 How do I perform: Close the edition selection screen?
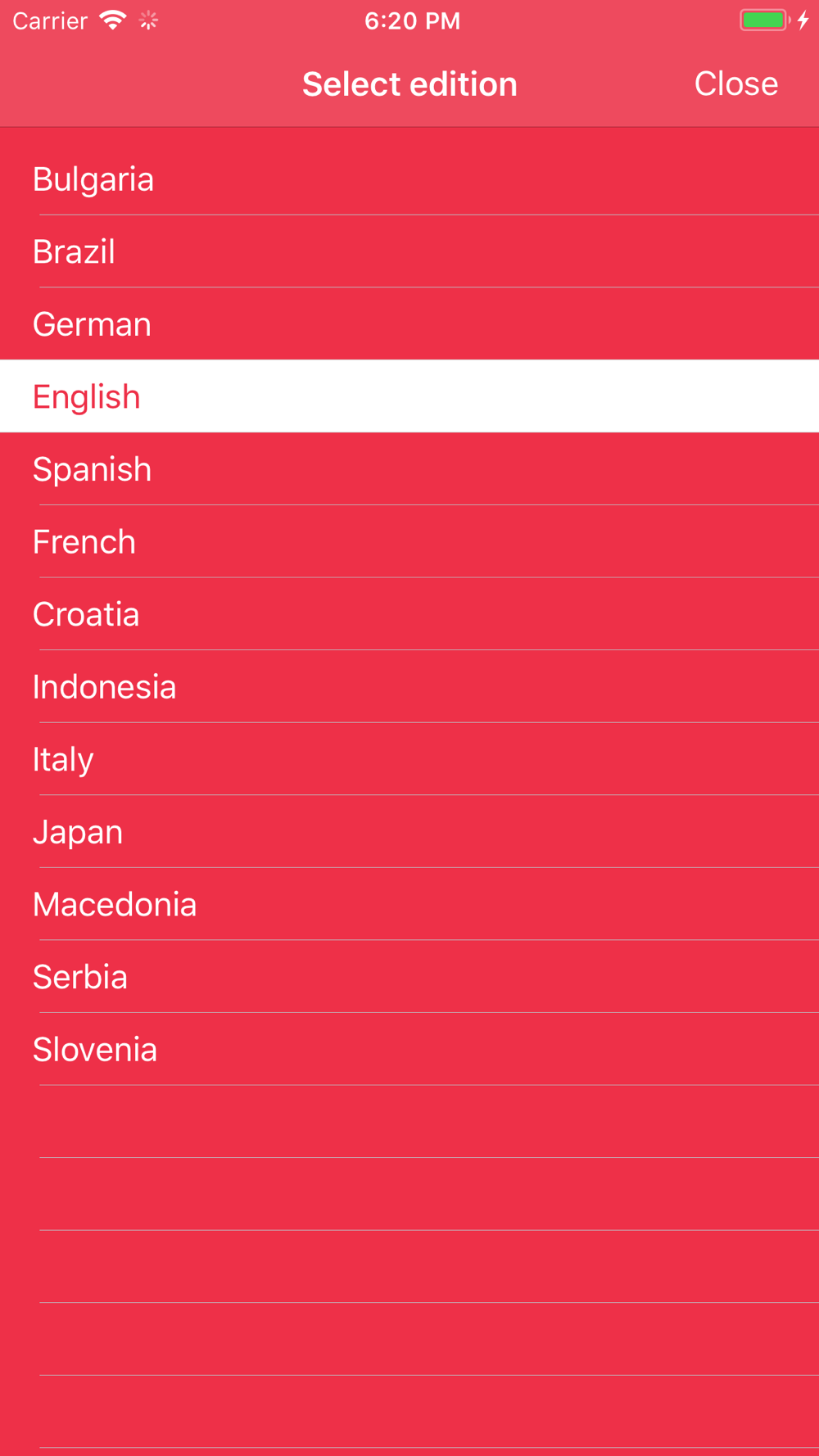click(735, 84)
